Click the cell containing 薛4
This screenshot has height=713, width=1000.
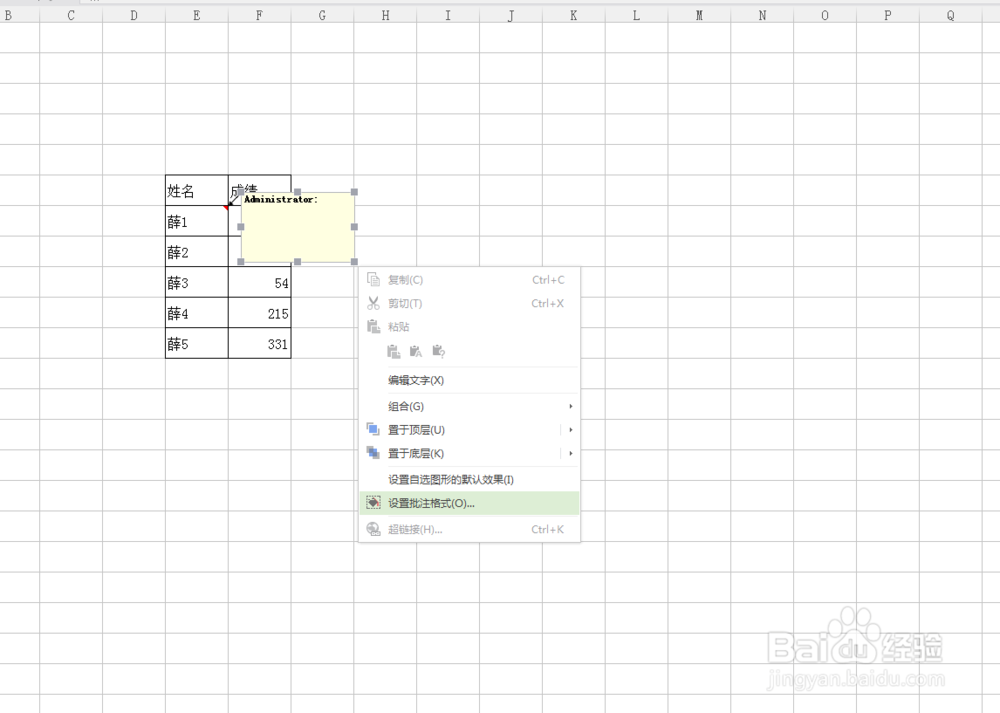point(196,313)
